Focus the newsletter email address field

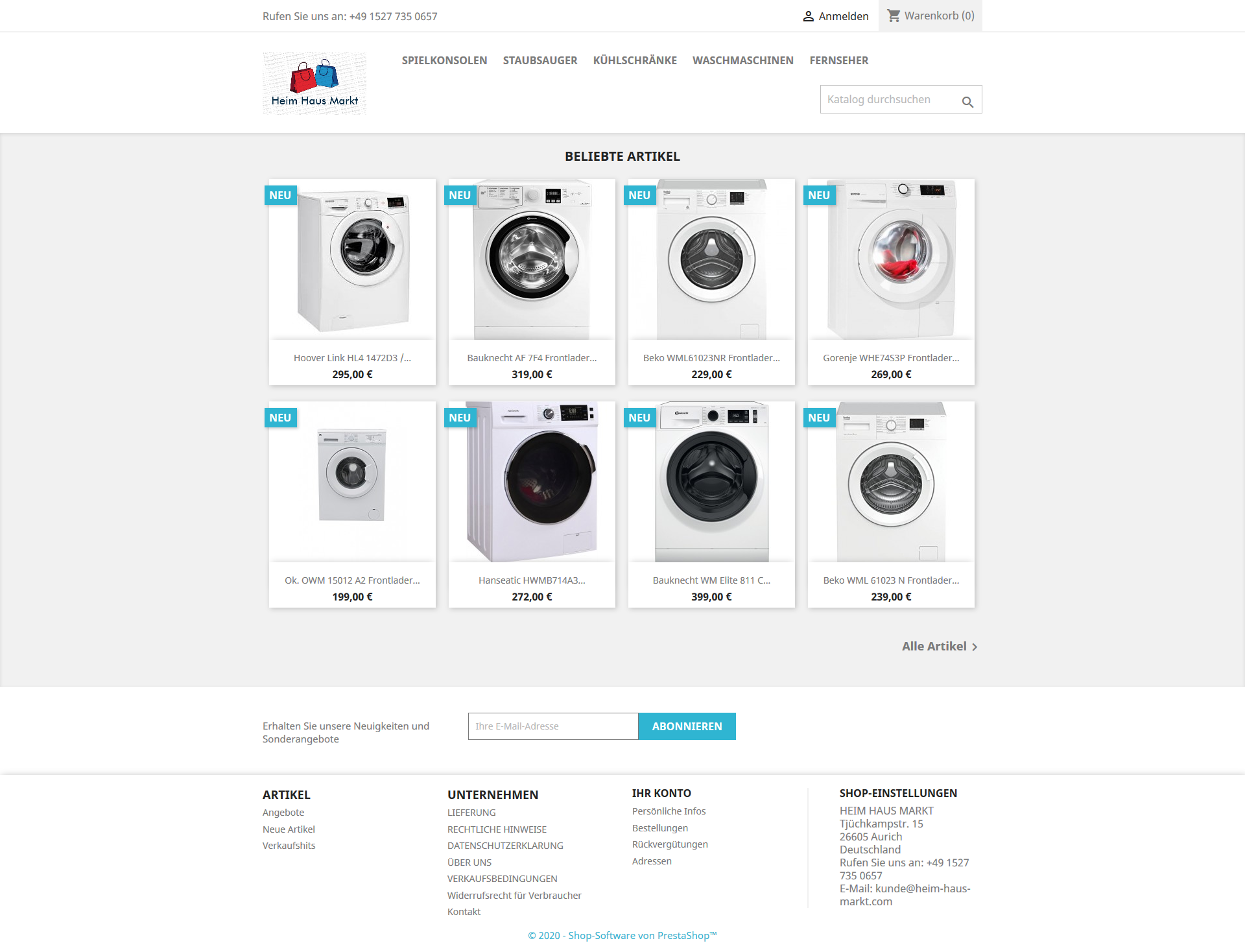pos(553,726)
